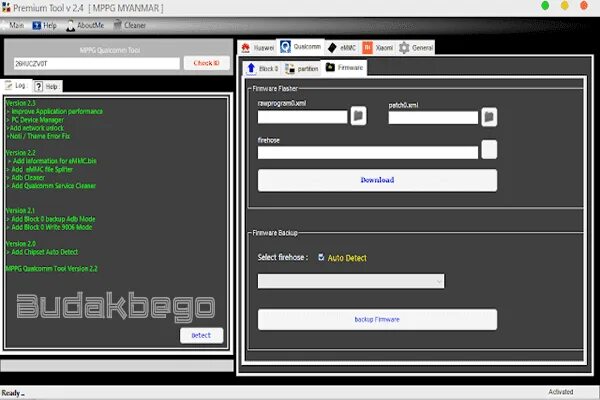Click the Firmware folder icon
Image resolution: width=600 pixels, height=400 pixels.
(x=330, y=67)
